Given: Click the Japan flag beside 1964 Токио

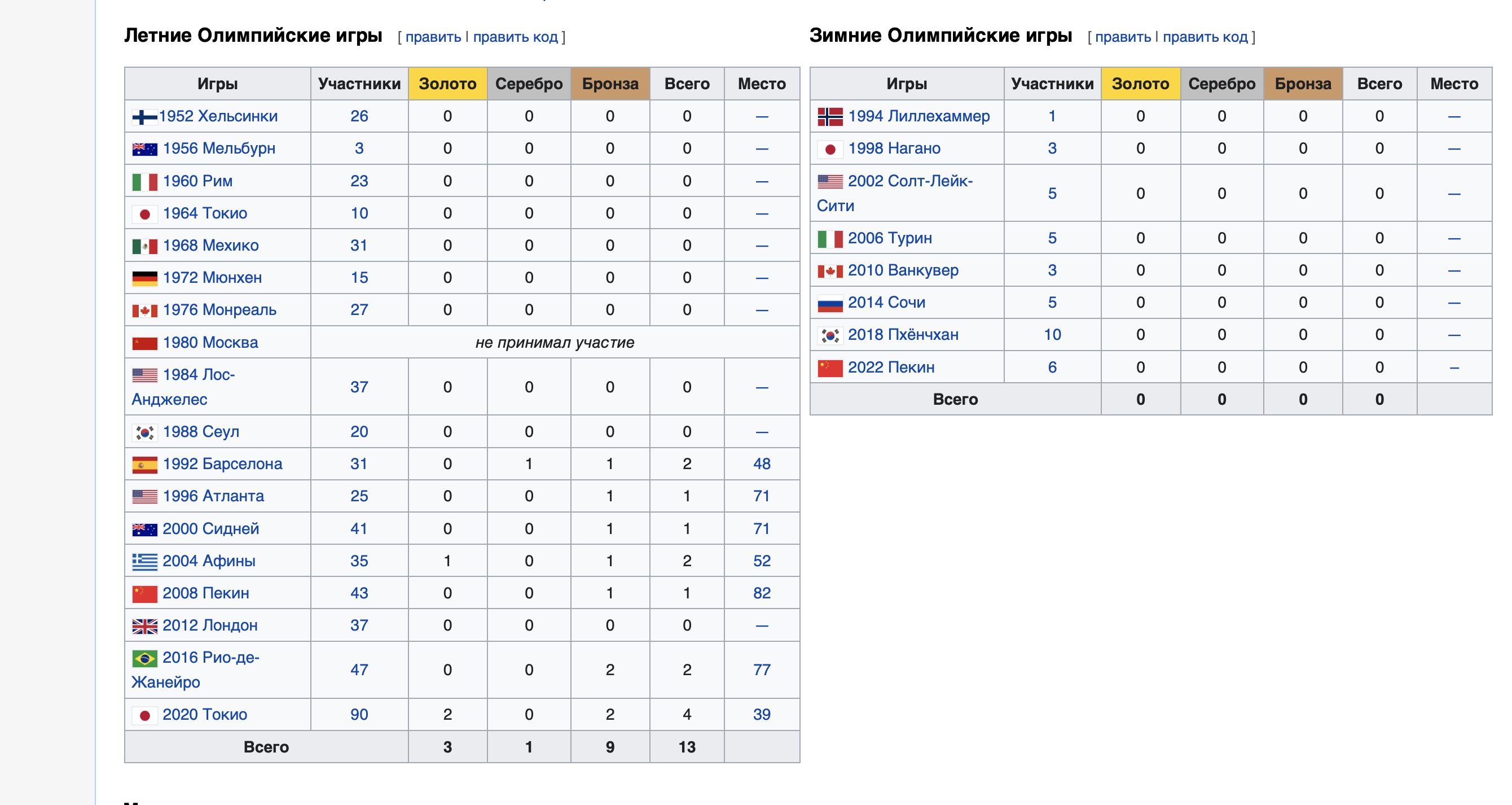Looking at the screenshot, I should 144,215.
